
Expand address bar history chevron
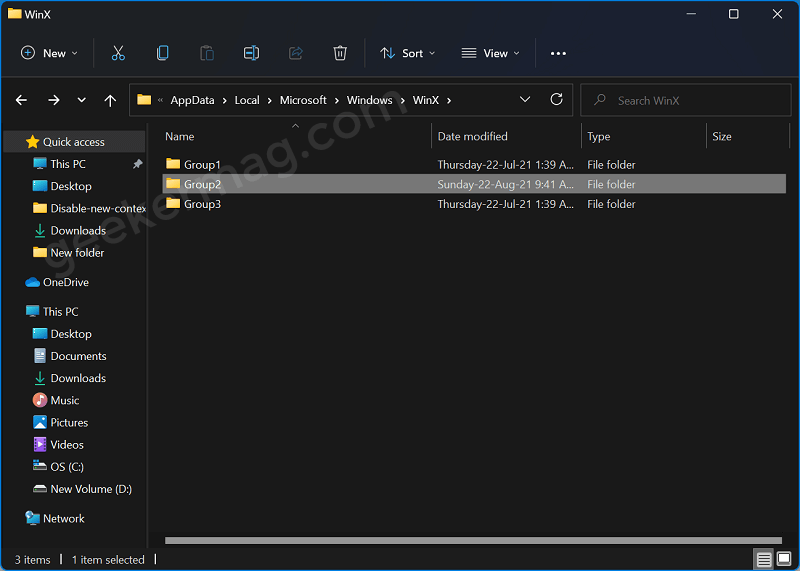[525, 100]
